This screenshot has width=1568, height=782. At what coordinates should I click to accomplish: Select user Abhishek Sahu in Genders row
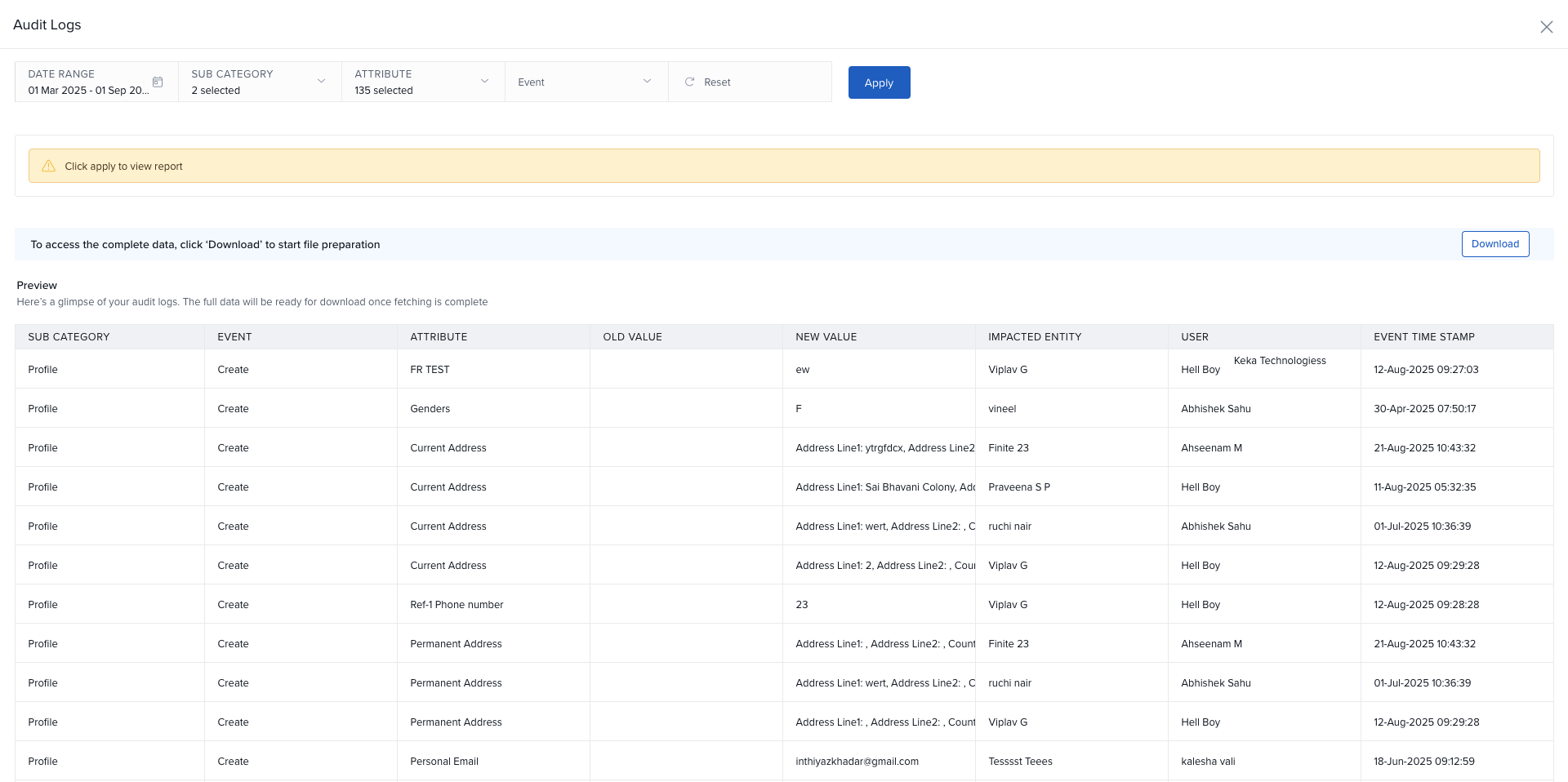pyautogui.click(x=1215, y=409)
